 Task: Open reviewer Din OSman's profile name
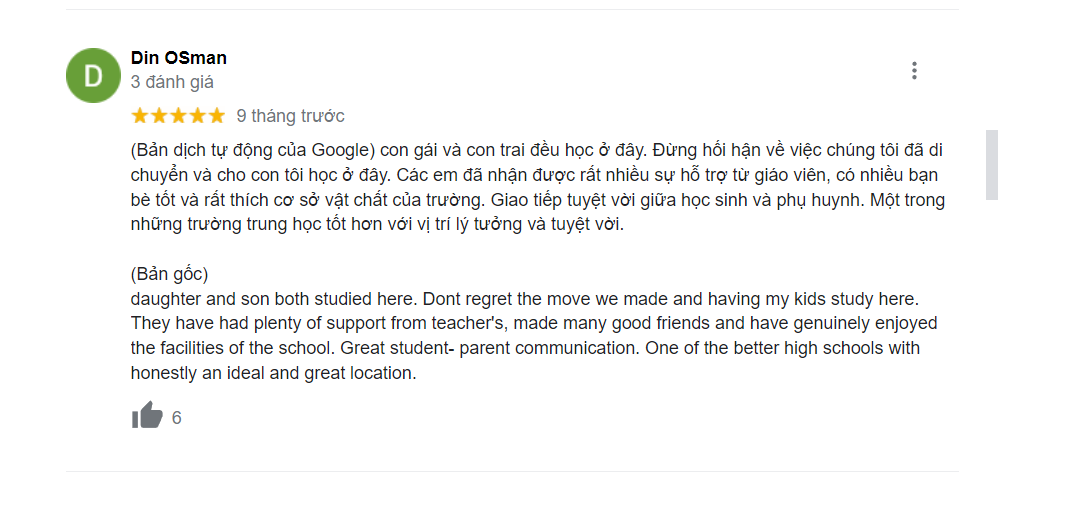[179, 58]
